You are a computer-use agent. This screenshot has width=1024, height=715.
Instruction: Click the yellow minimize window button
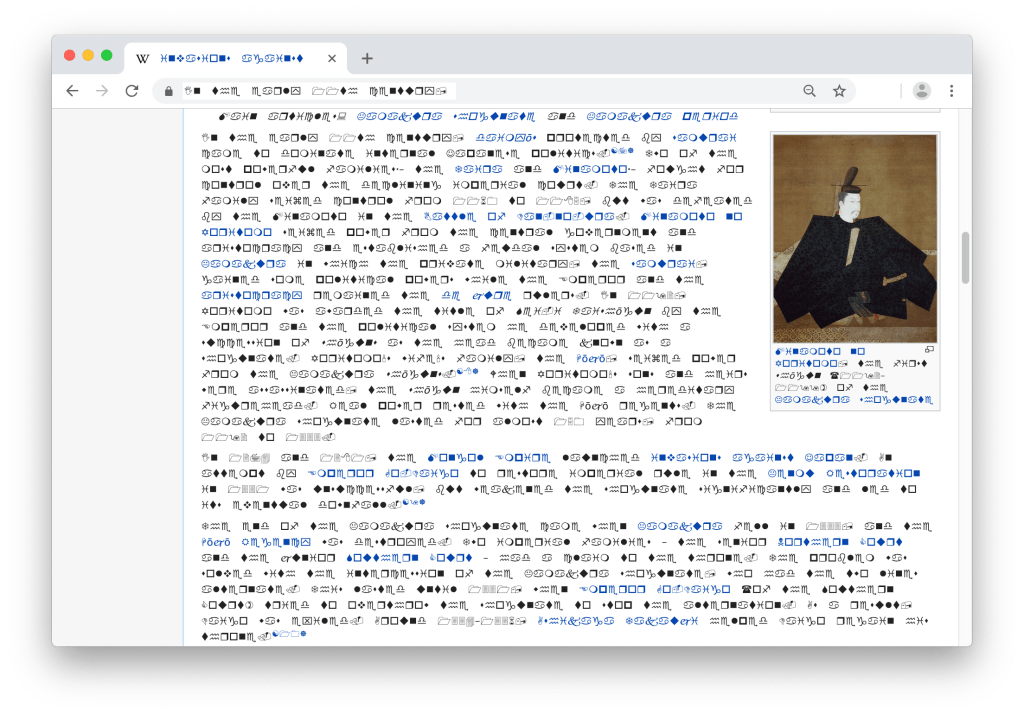tap(88, 55)
